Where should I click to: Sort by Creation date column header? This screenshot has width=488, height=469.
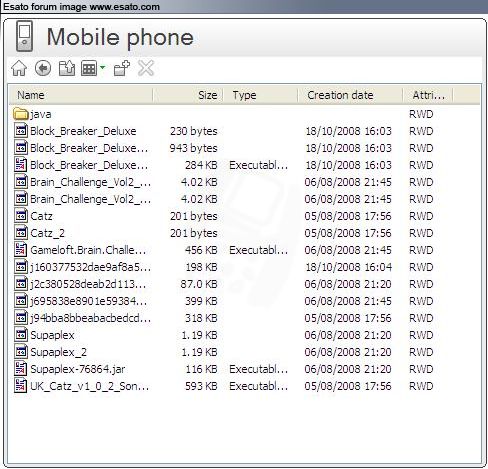pos(350,95)
